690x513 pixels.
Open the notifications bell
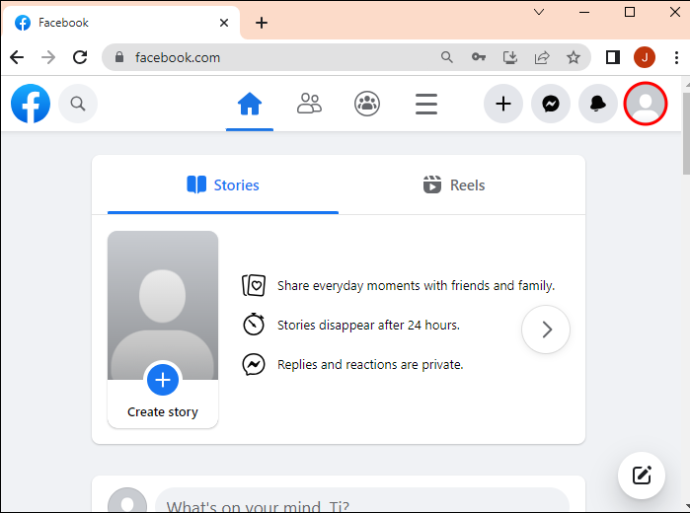598,104
